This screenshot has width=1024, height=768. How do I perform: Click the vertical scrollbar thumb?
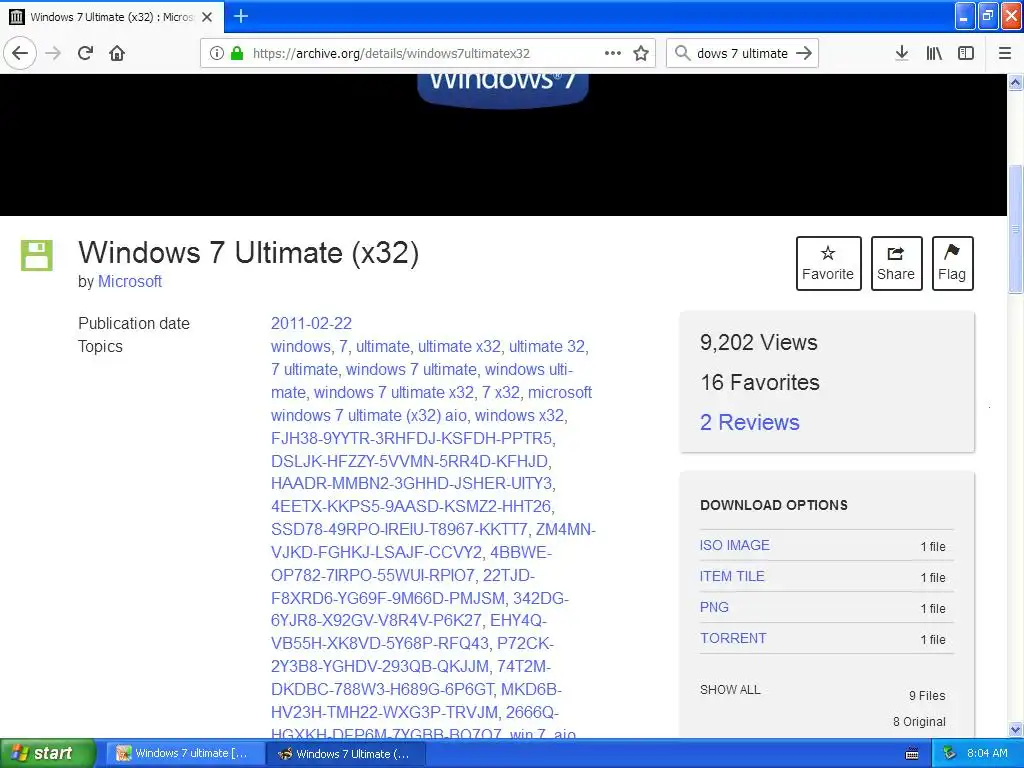(1015, 229)
